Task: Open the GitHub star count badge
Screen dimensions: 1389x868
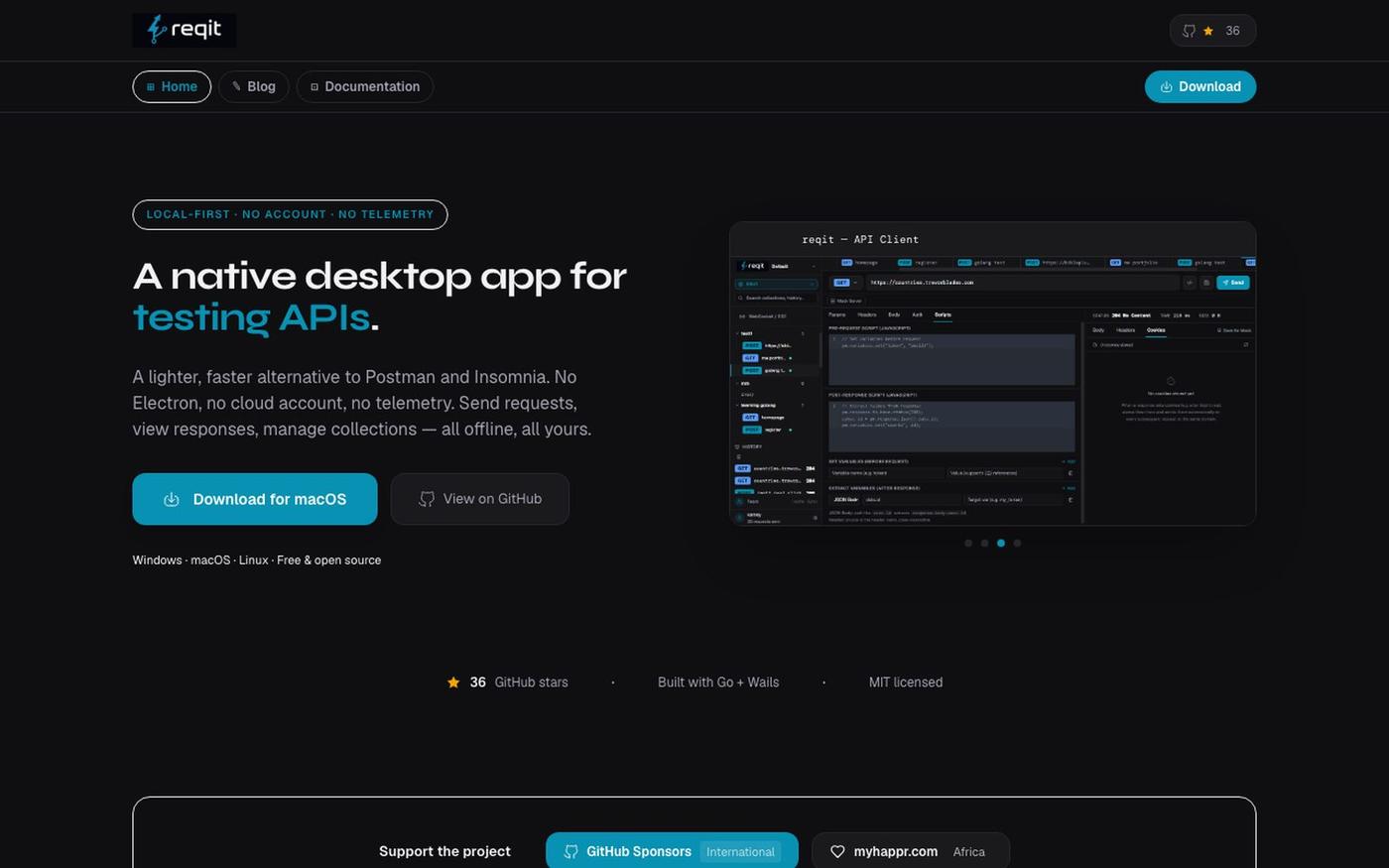Action: point(1212,31)
